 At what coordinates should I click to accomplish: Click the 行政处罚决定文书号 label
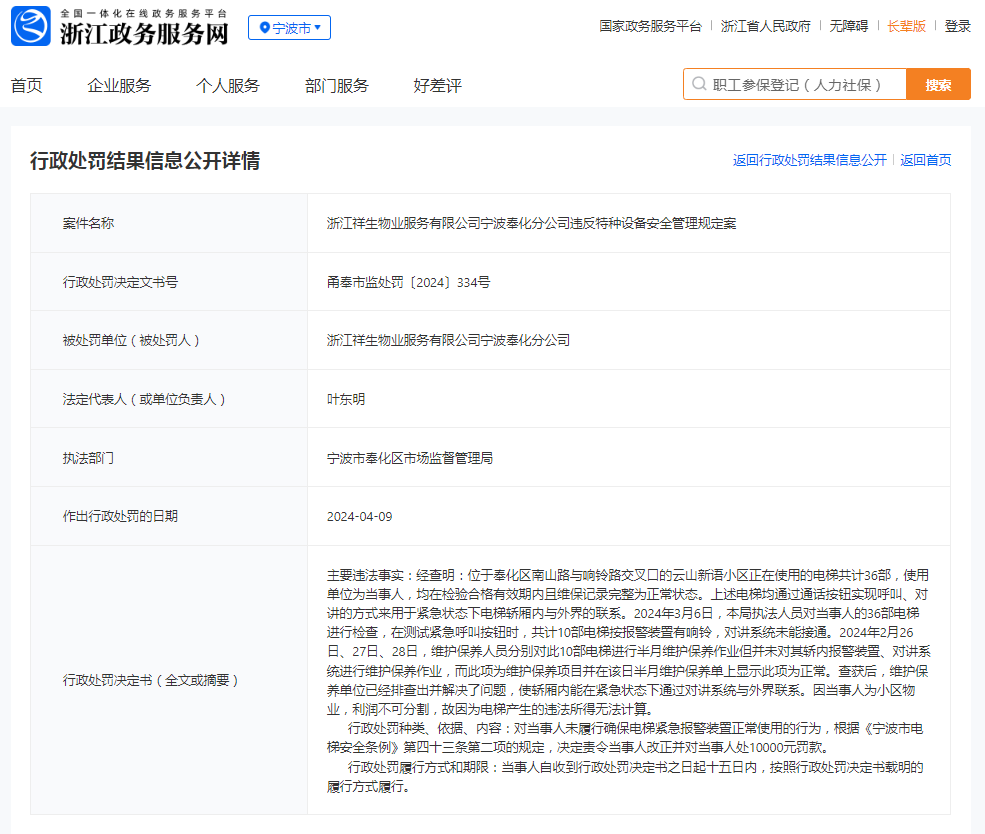(x=121, y=282)
